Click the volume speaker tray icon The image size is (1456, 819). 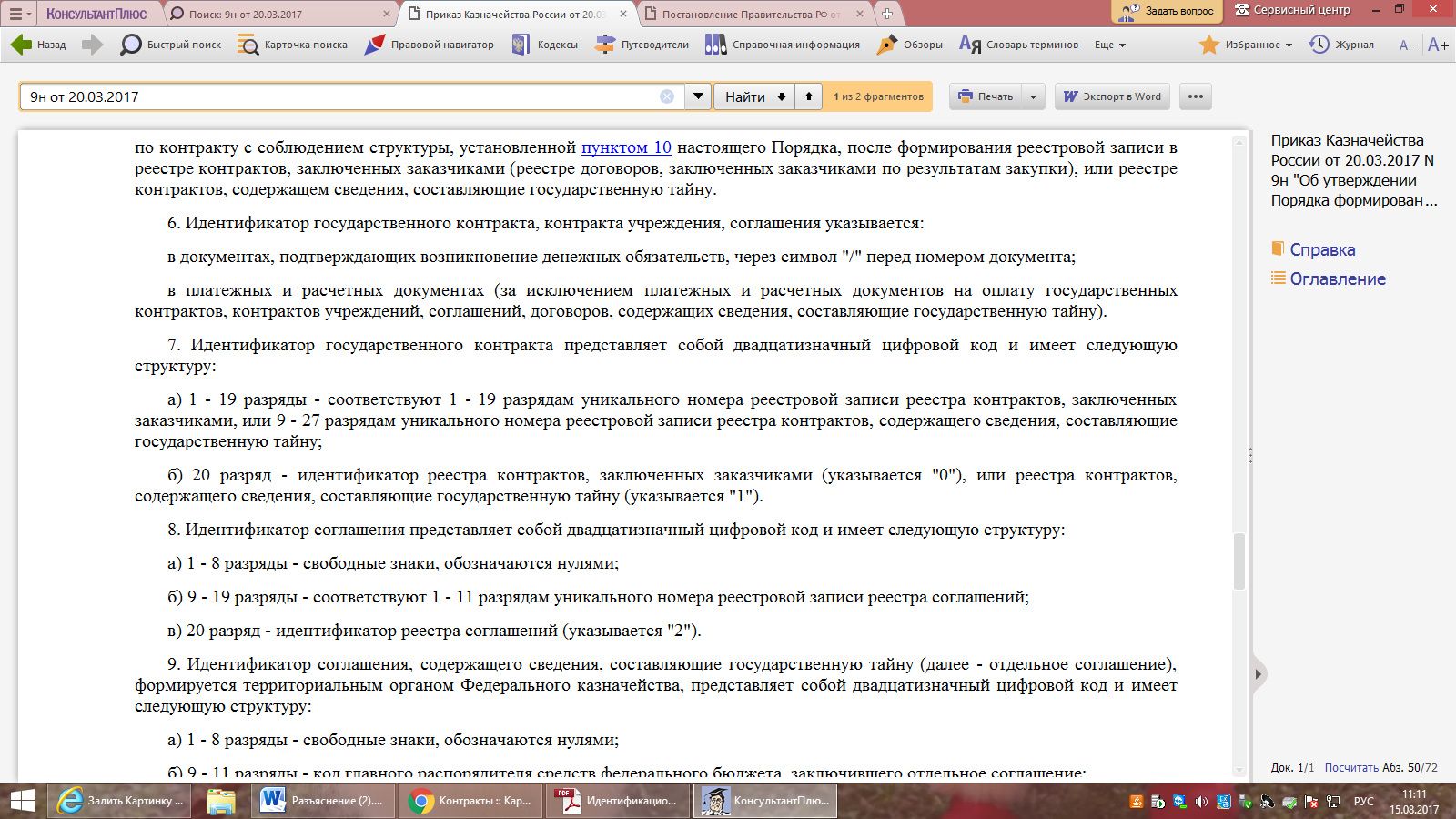tap(1201, 802)
